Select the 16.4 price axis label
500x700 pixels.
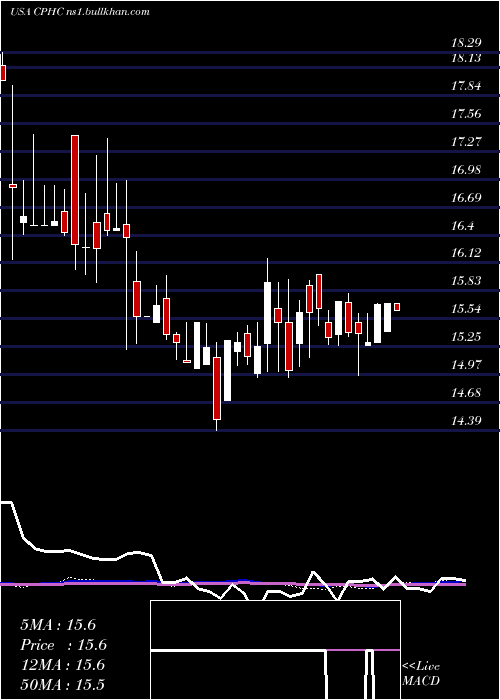click(x=462, y=225)
